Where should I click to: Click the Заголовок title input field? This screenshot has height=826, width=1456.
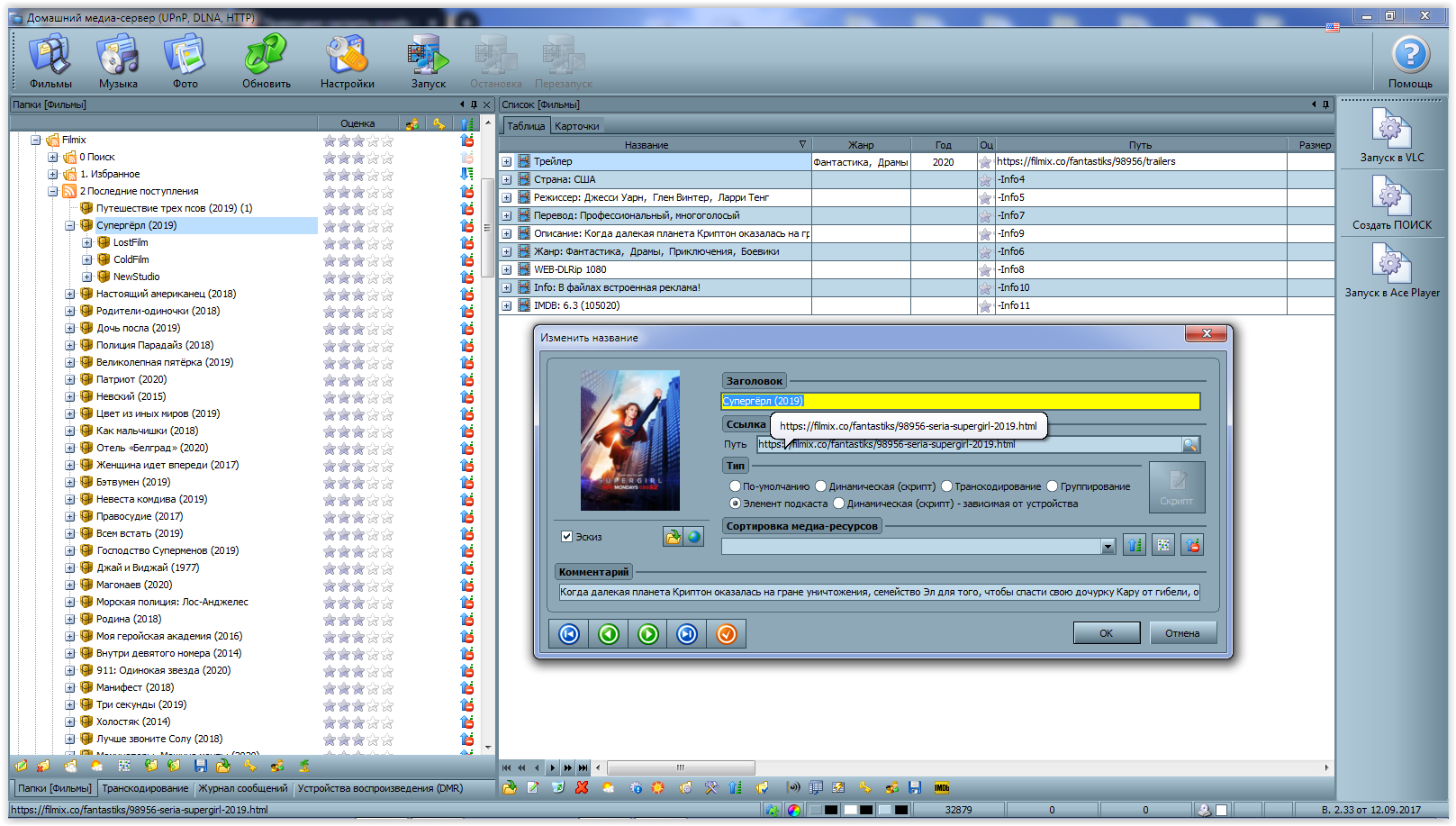[x=960, y=401]
